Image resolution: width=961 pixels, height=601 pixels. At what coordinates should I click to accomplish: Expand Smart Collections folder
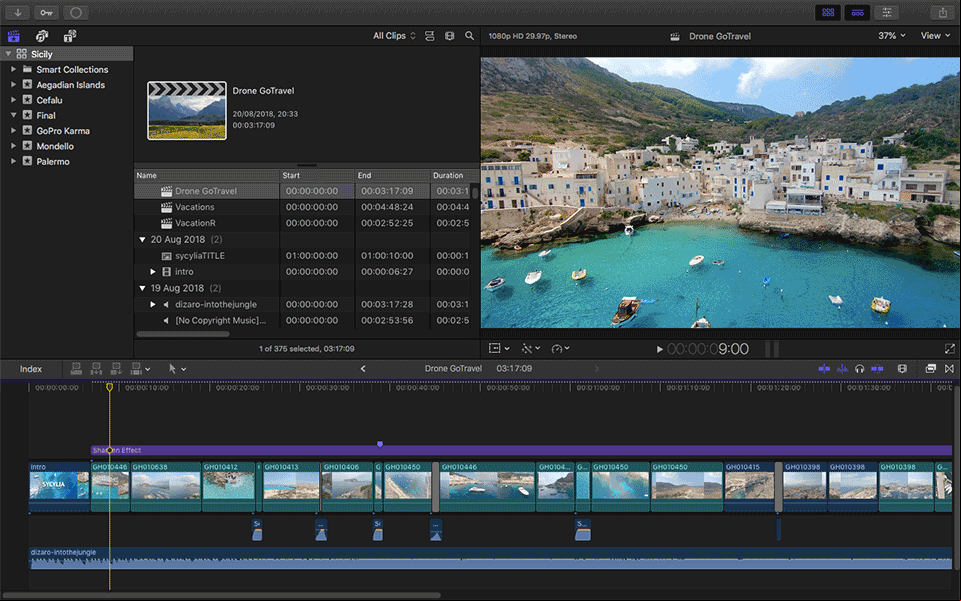[x=13, y=69]
